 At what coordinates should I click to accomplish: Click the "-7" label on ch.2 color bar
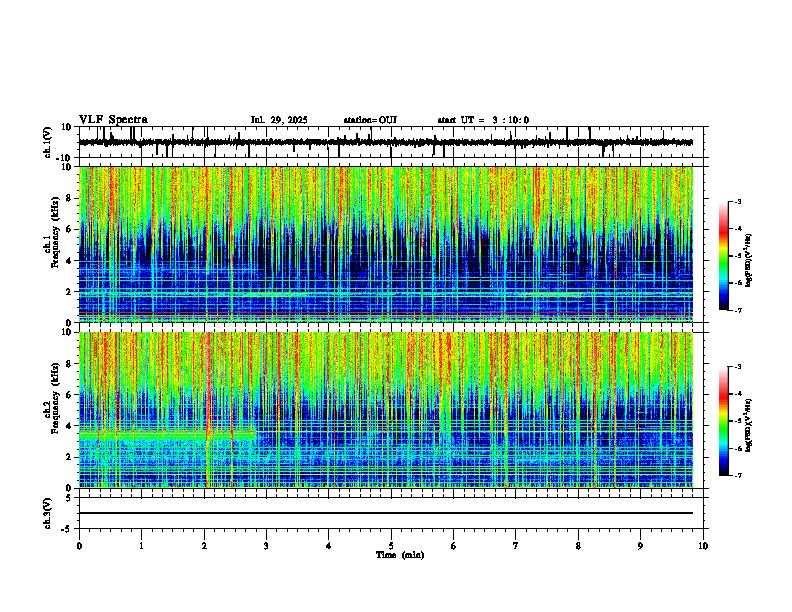(737, 476)
